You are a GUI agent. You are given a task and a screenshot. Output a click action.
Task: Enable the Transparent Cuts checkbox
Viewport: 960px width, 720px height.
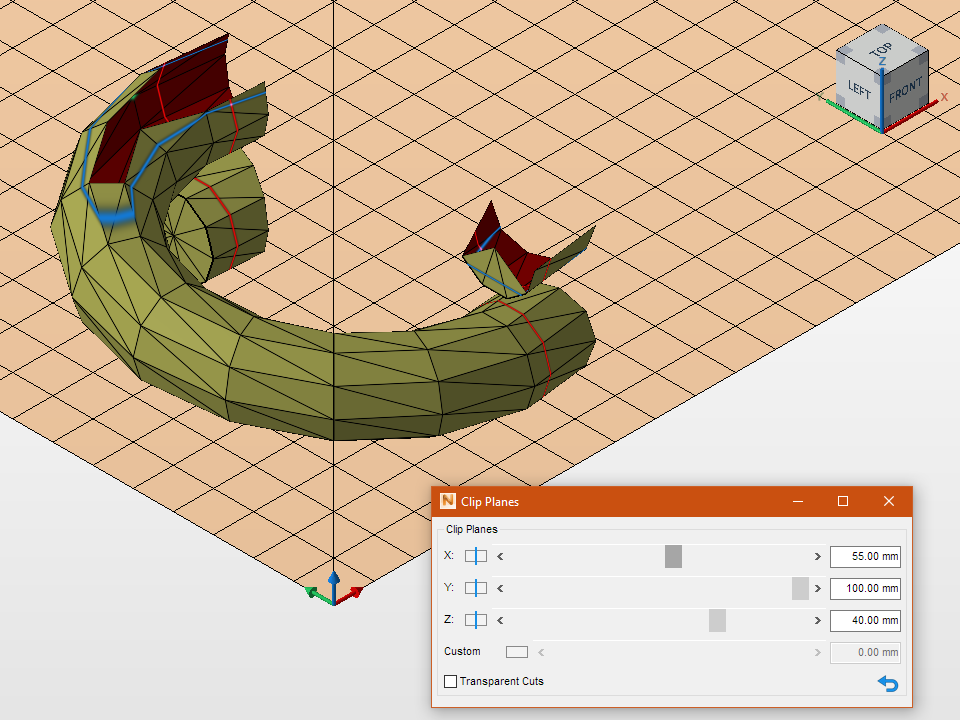[451, 681]
